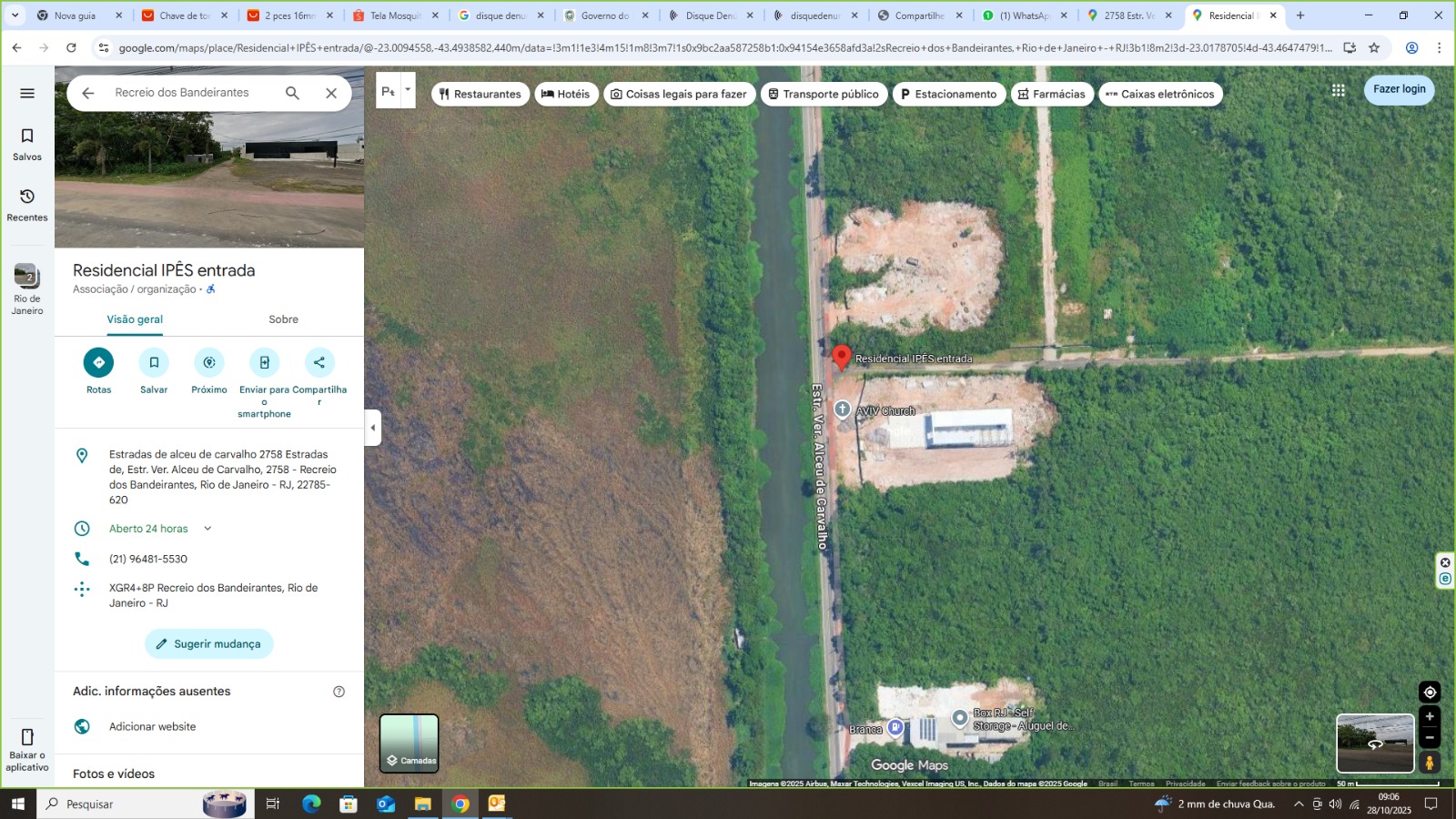Click the Recreio dos Bandeirantes search field
The image size is (1456, 819).
click(191, 93)
